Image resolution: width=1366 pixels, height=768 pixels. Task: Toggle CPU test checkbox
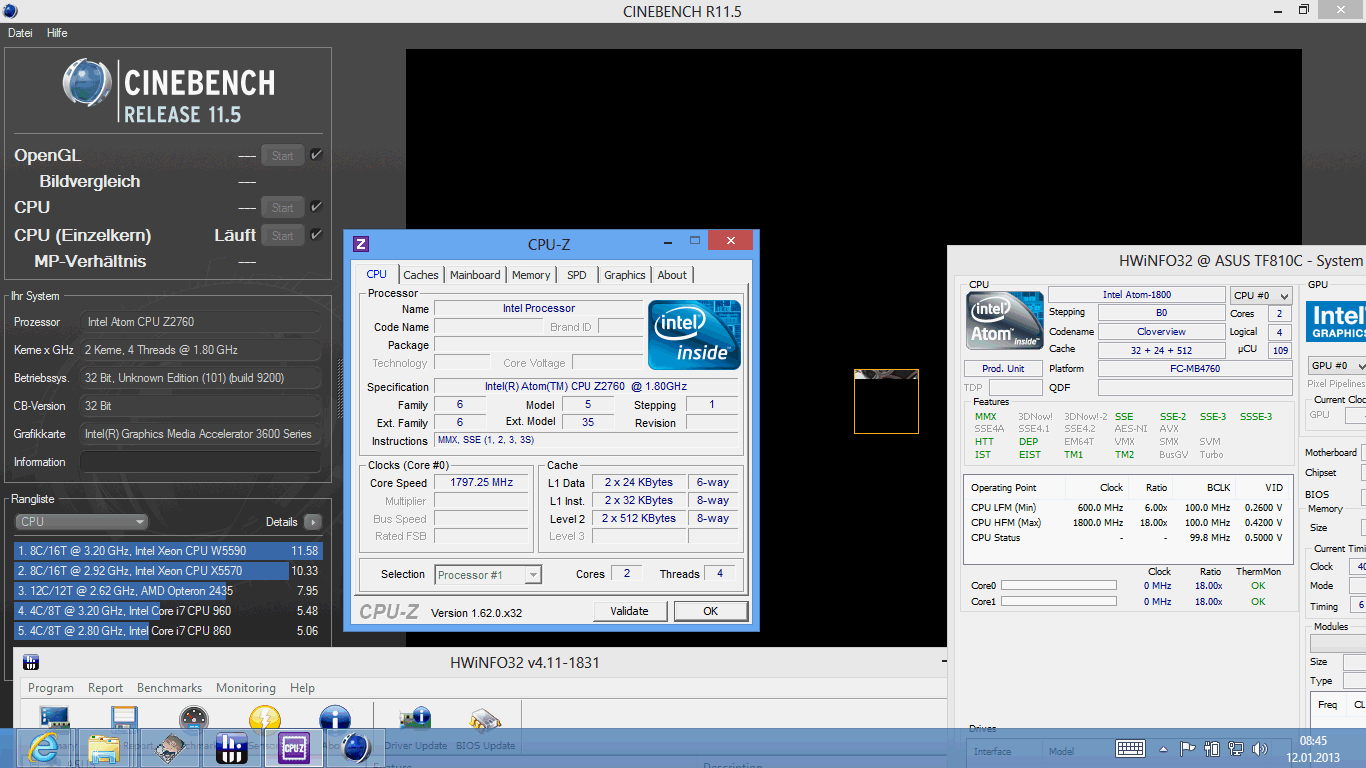pos(316,207)
